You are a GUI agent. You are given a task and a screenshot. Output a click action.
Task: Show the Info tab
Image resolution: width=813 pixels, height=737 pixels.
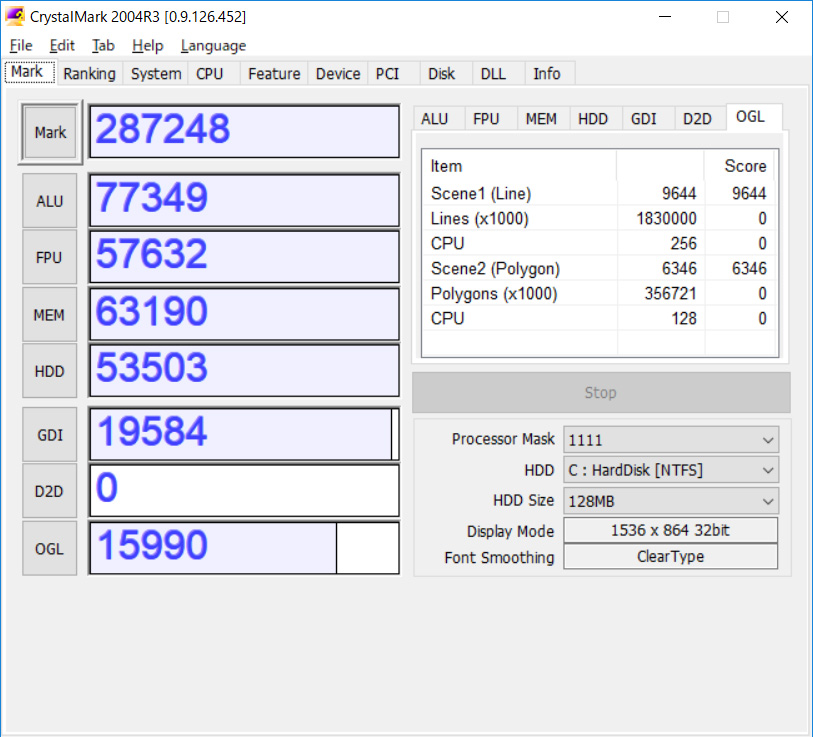click(547, 73)
